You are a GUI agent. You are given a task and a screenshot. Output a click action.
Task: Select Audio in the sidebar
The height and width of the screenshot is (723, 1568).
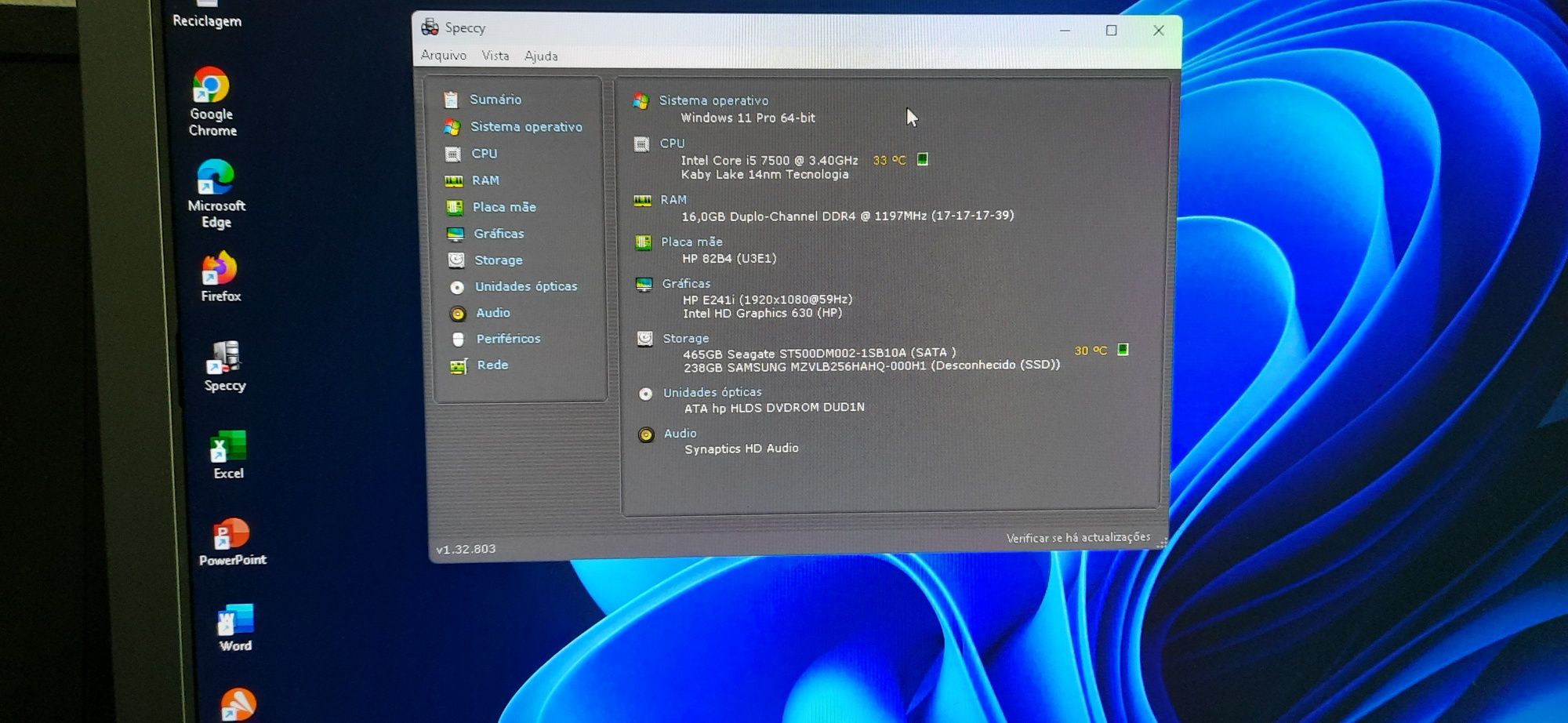pos(493,313)
